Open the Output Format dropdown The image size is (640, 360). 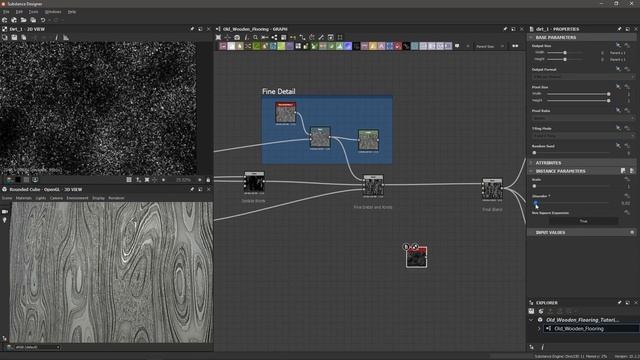pos(583,76)
